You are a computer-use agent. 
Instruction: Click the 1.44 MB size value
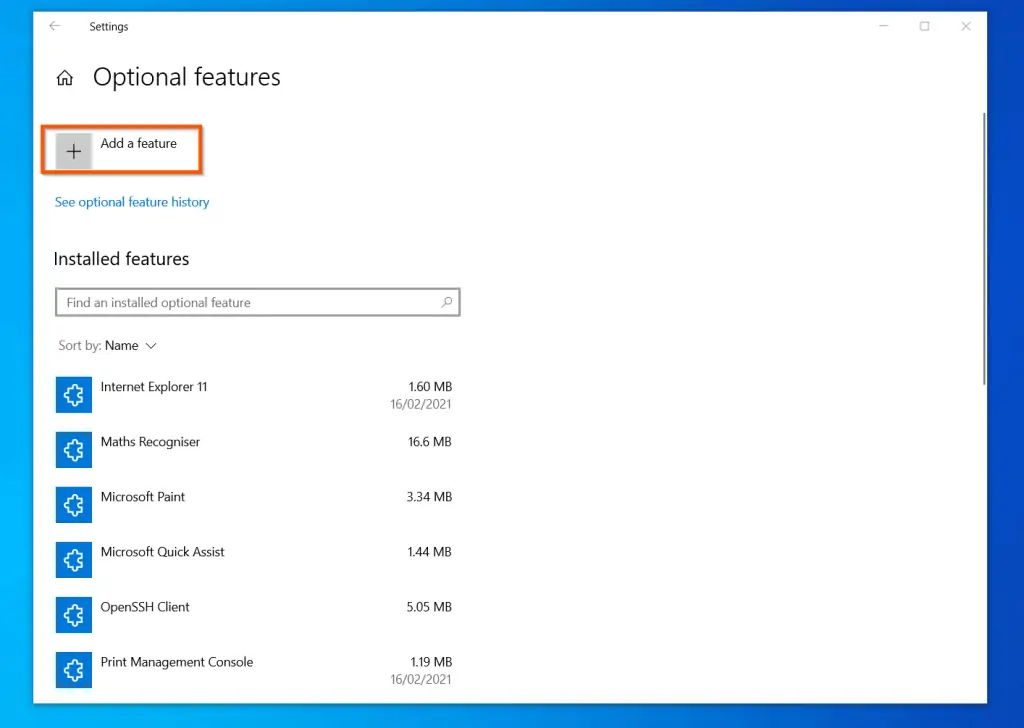(430, 552)
